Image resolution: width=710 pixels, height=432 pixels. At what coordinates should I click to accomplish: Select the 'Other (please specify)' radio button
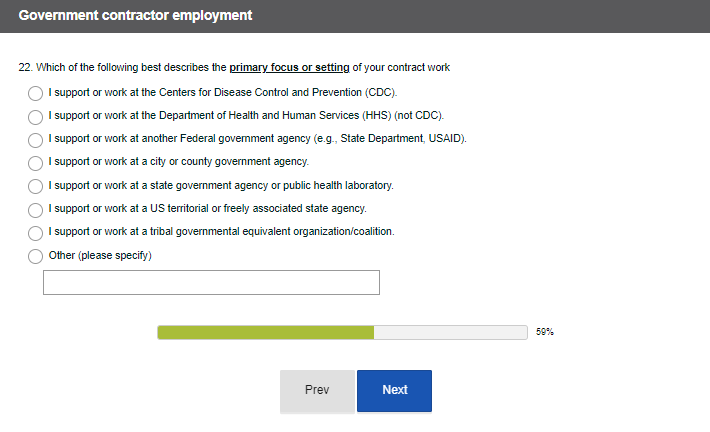(x=36, y=256)
